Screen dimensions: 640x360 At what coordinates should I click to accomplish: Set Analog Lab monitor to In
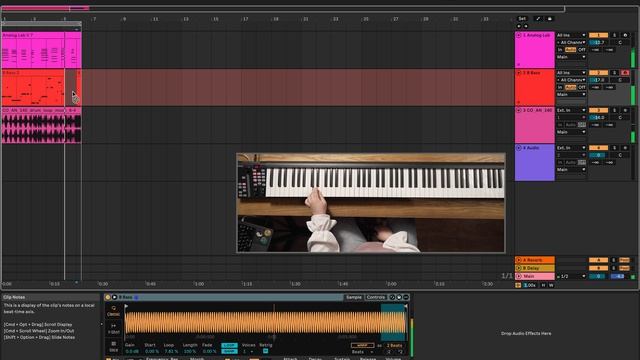click(560, 50)
